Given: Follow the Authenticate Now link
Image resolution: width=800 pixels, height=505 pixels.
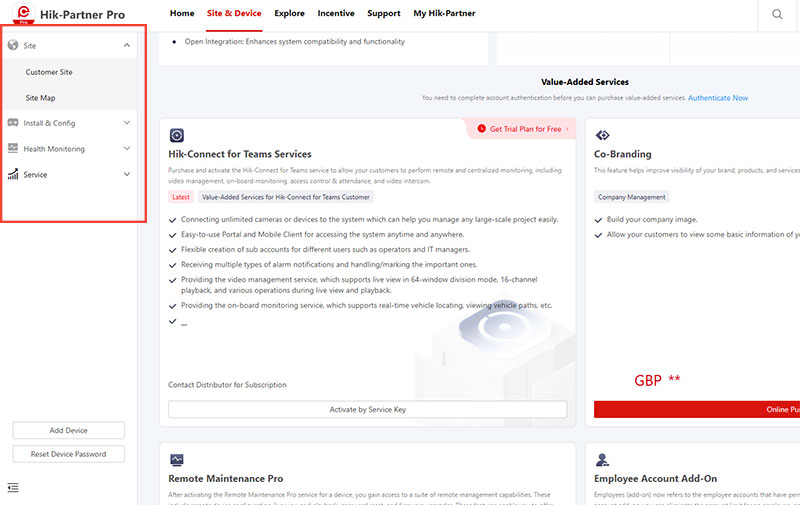Looking at the screenshot, I should click(718, 97).
